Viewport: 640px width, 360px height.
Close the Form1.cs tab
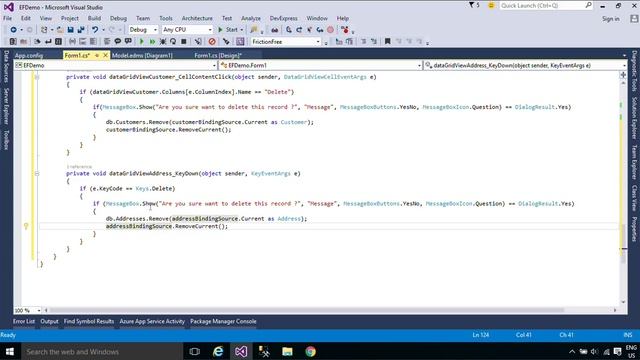tap(105, 55)
